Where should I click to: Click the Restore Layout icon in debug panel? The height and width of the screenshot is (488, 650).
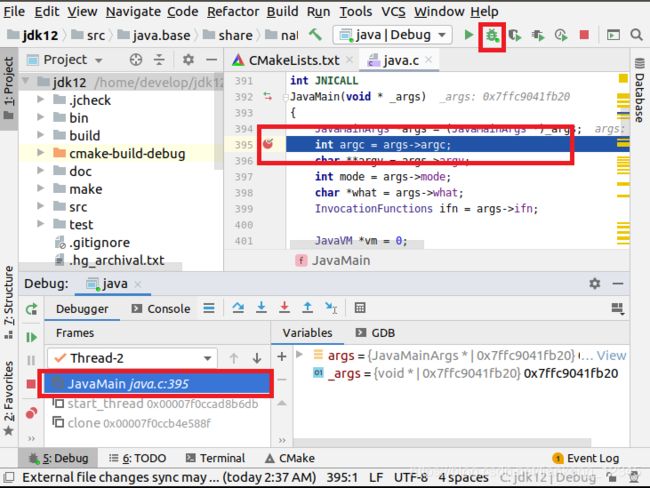pos(618,308)
